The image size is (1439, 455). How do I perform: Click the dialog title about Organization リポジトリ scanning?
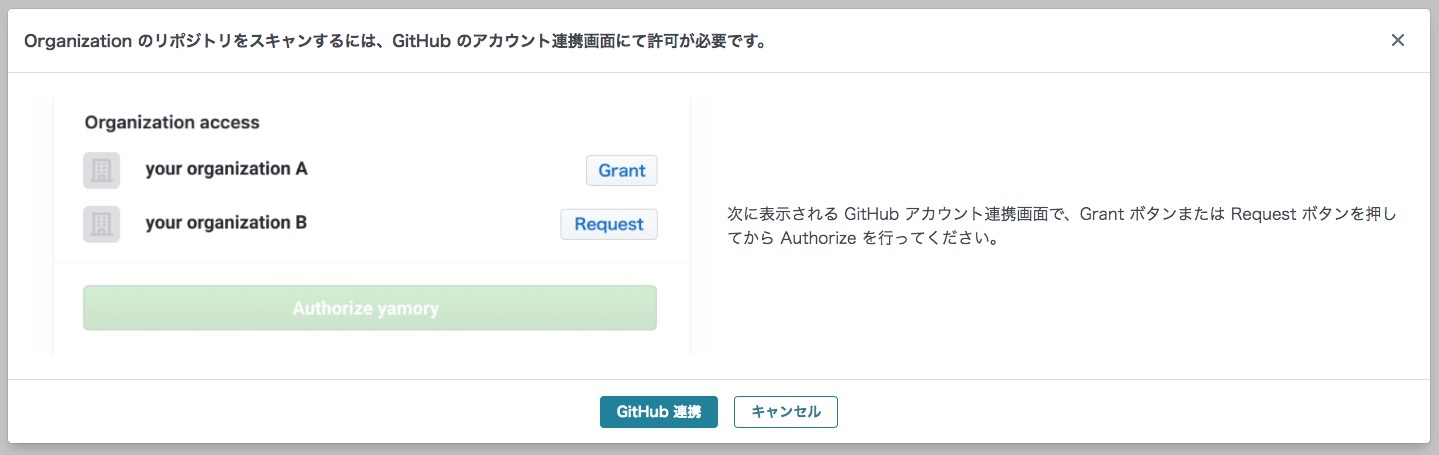pos(396,42)
